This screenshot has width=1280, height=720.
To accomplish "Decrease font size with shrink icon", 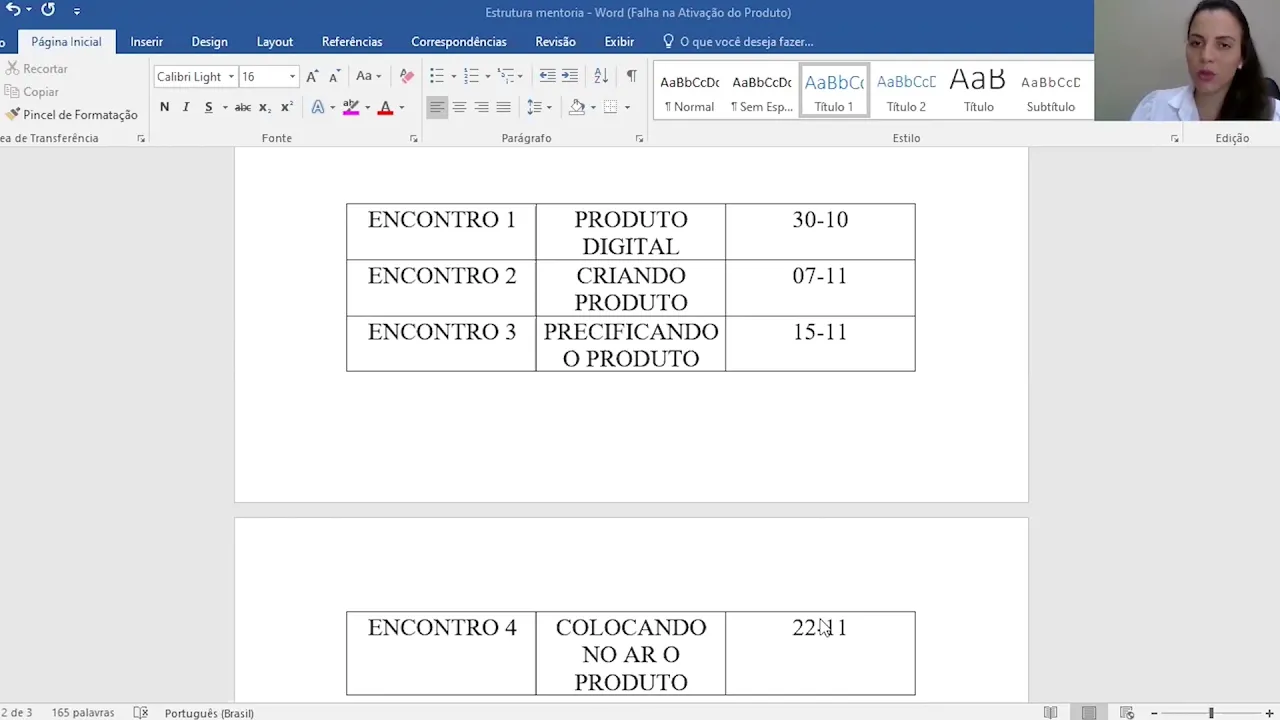I will [334, 77].
